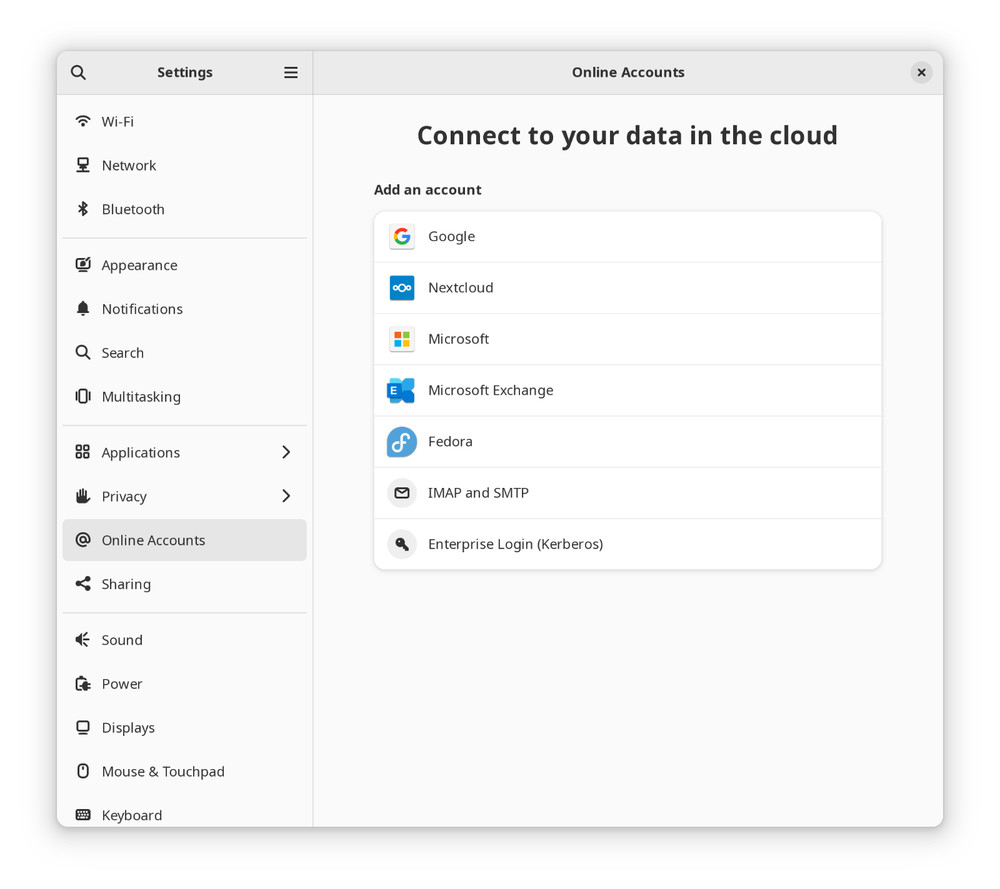Add a Microsoft account
Image resolution: width=1000 pixels, height=889 pixels.
458,339
